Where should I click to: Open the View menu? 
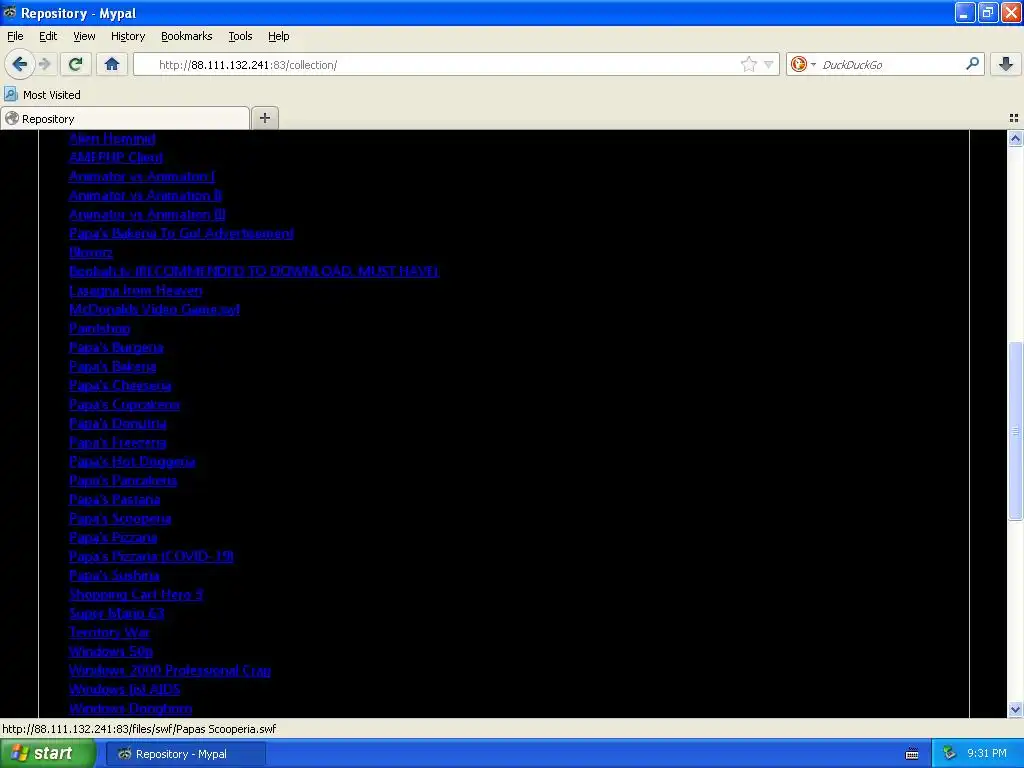[84, 36]
